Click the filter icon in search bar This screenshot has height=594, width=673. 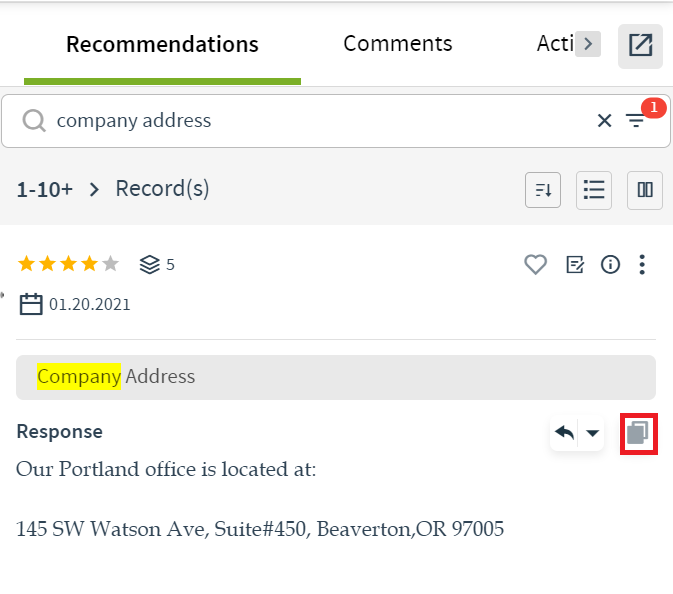pos(636,121)
